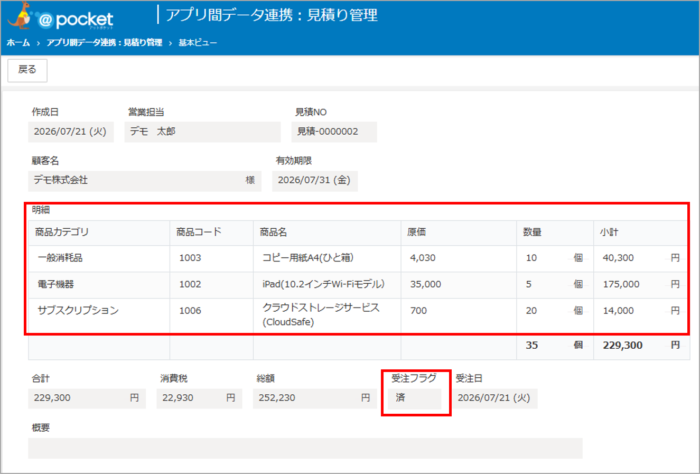
Task: Click コピー用紙A4(ひと箱) product name
Action: coord(308,258)
